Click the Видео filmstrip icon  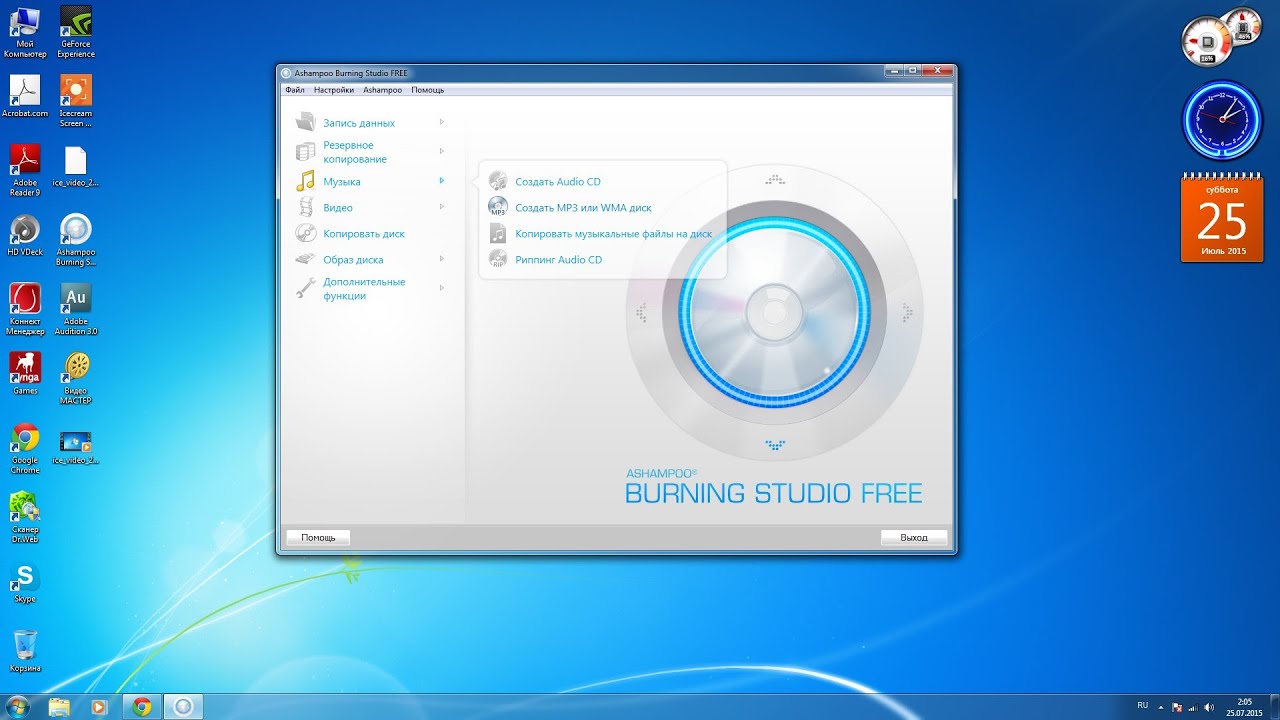tap(306, 207)
